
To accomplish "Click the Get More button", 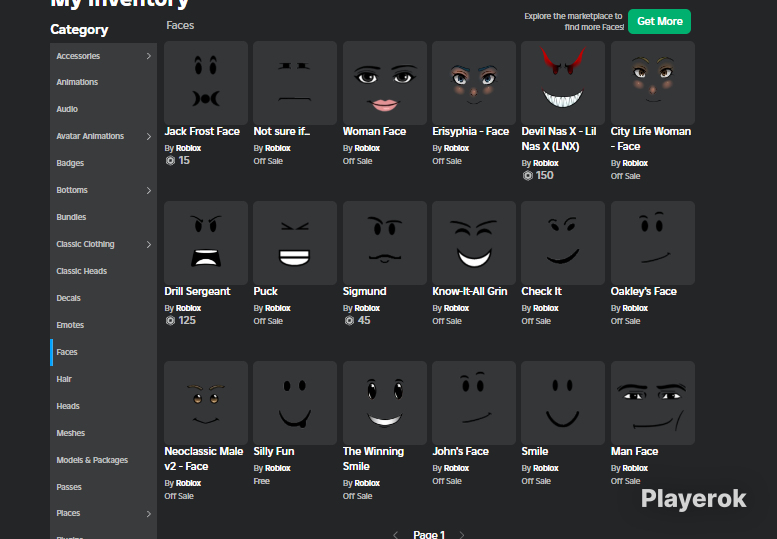I will [659, 21].
